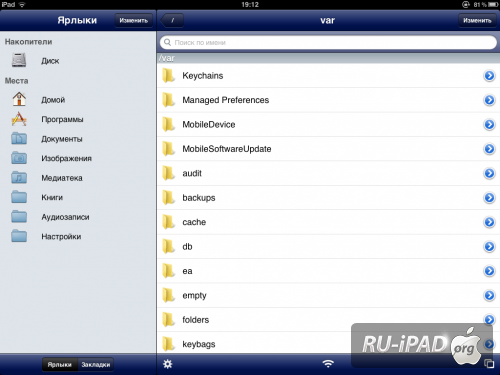Screen dimensions: 500x375
Task: Click the audit folder icon
Action: tap(168, 173)
